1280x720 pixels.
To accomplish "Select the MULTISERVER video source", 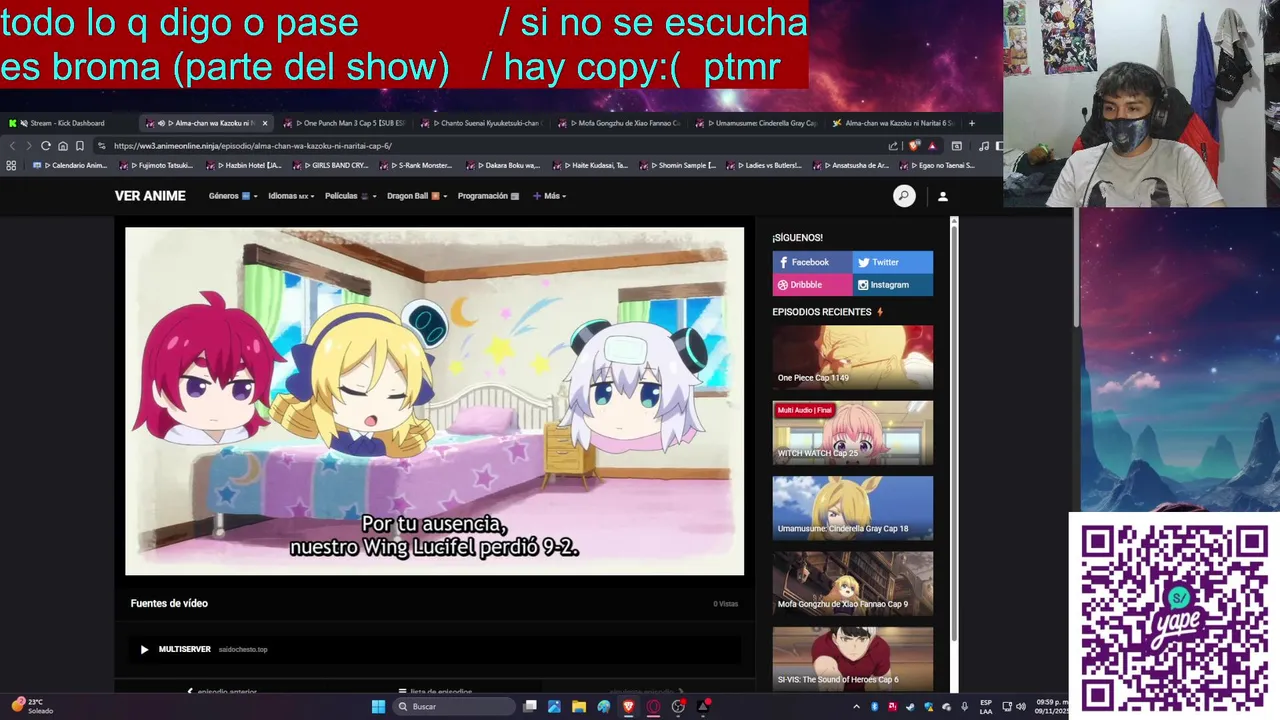I will click(x=434, y=649).
